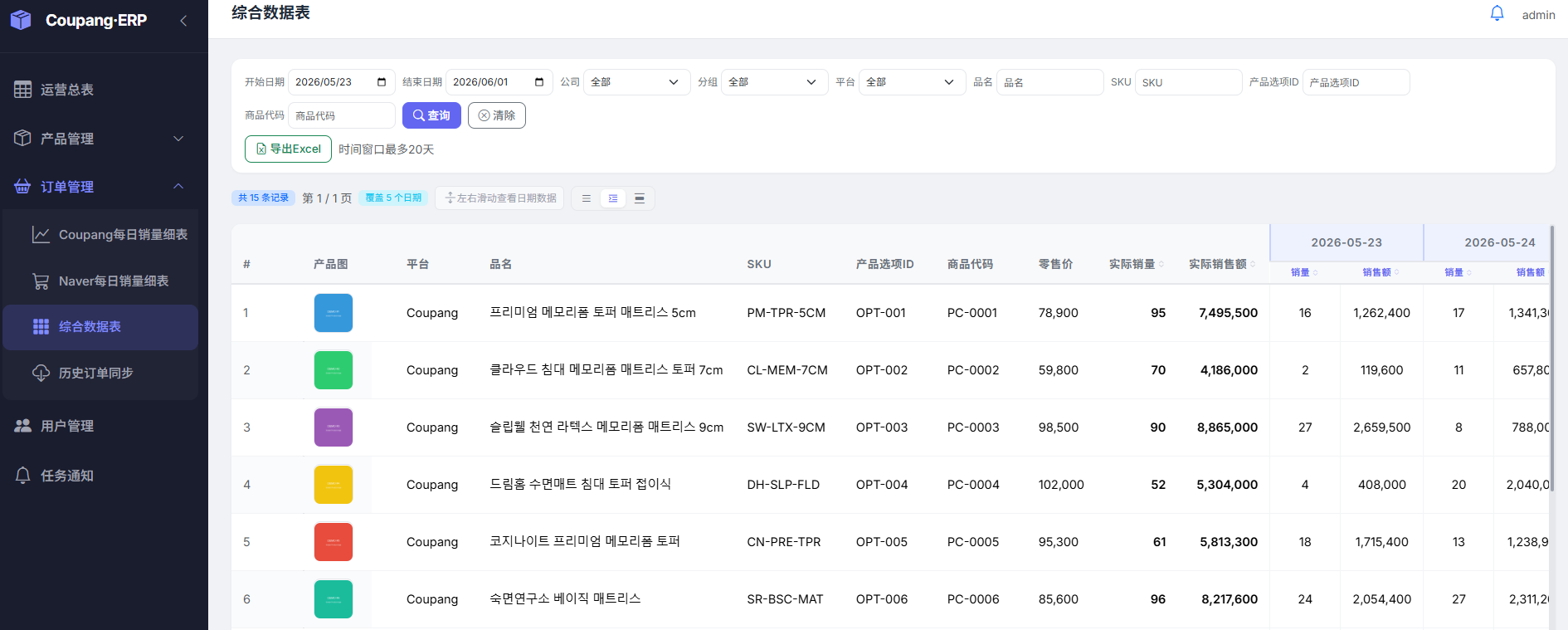Select compact table density option
The image size is (1568, 630).
pos(587,198)
